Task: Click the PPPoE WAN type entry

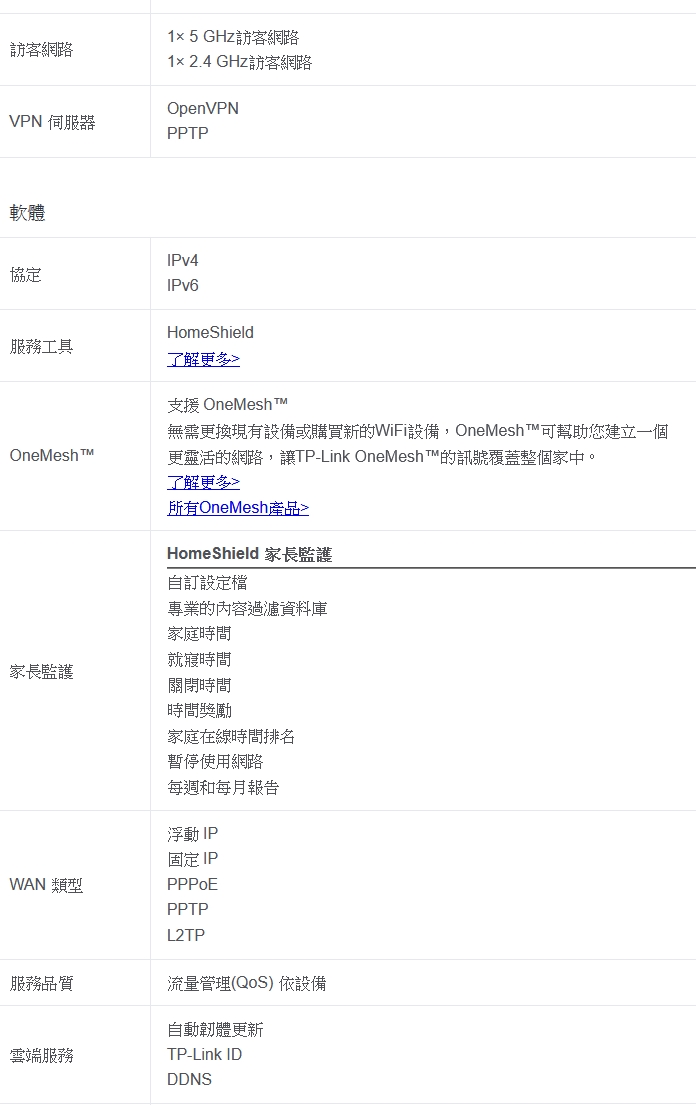Action: pos(192,884)
